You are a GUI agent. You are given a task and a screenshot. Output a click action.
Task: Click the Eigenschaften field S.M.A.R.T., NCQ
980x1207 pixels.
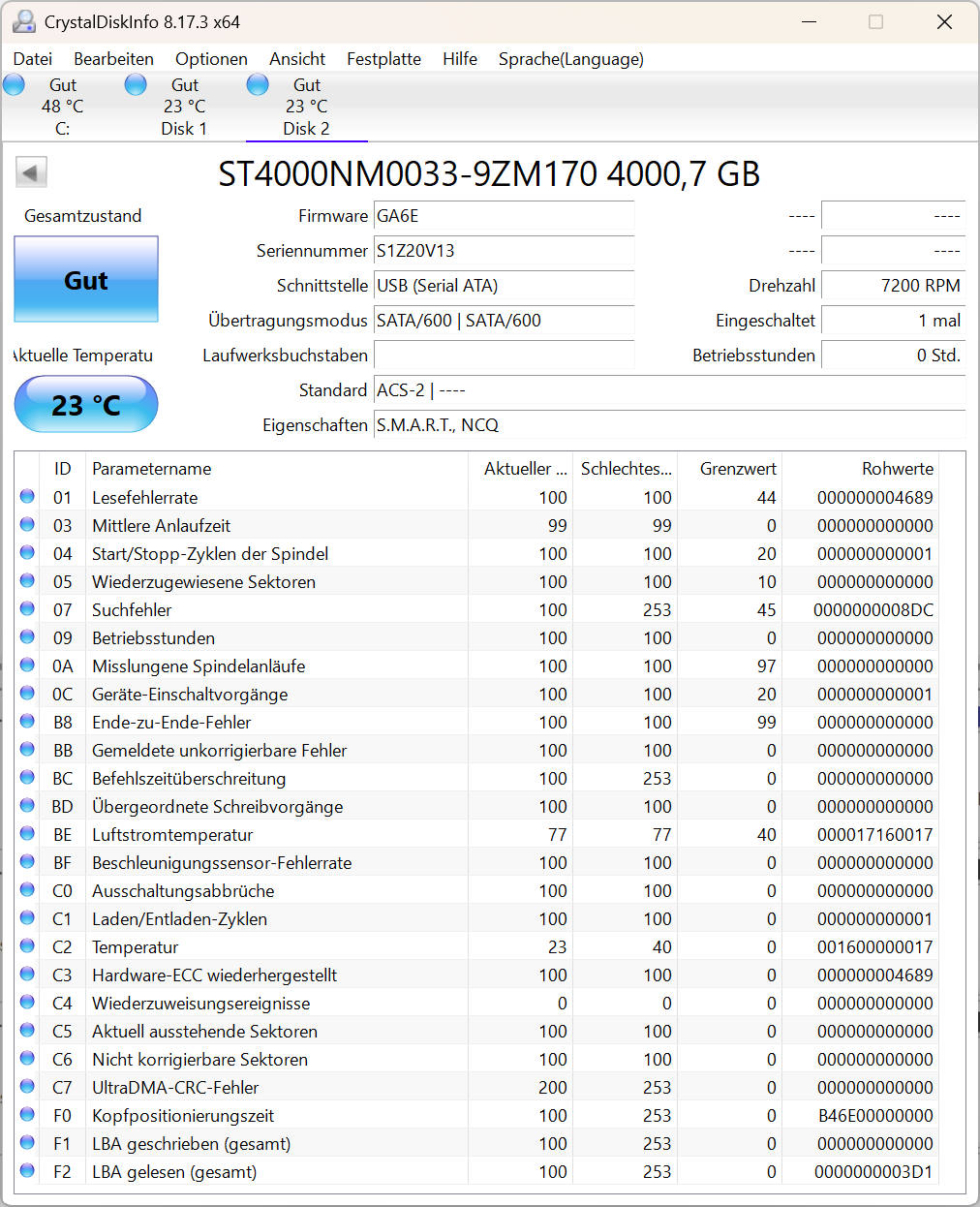(x=669, y=425)
